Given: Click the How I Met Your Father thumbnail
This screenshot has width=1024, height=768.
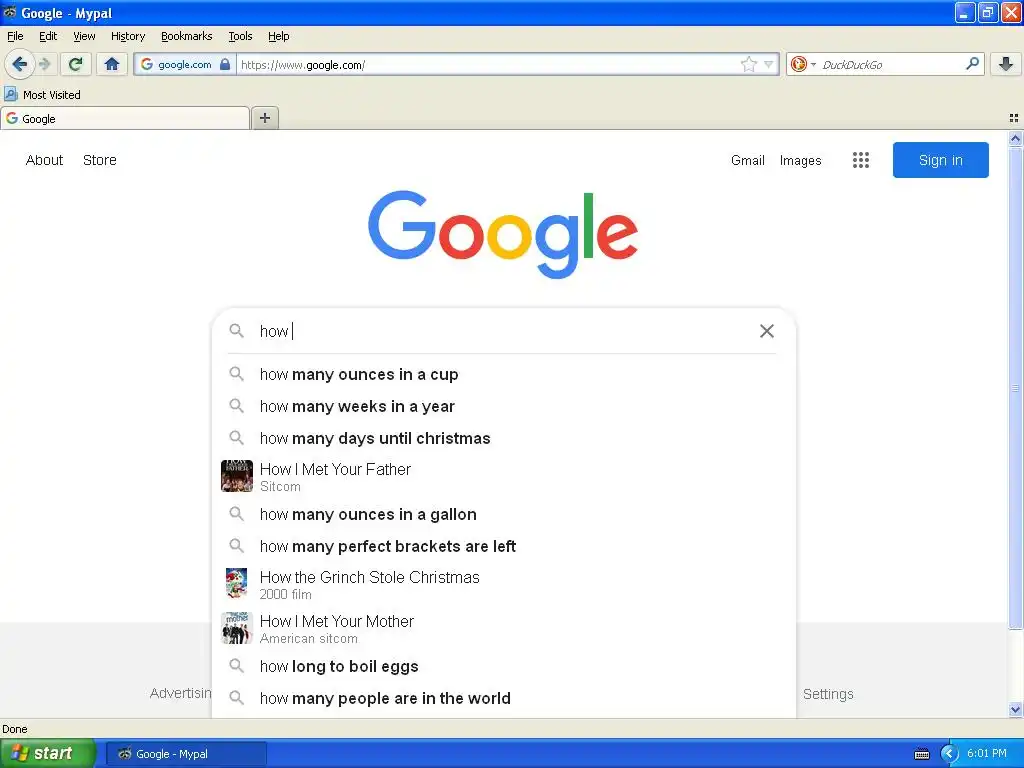Looking at the screenshot, I should pos(237,476).
